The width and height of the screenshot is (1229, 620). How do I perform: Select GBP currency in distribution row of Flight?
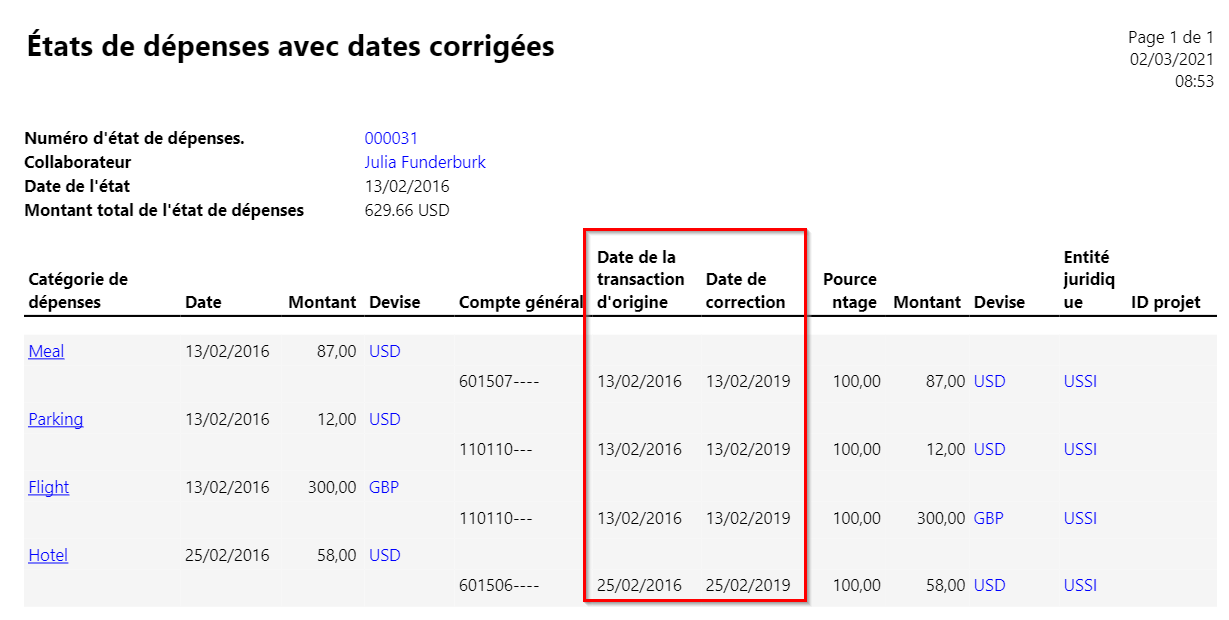[989, 518]
